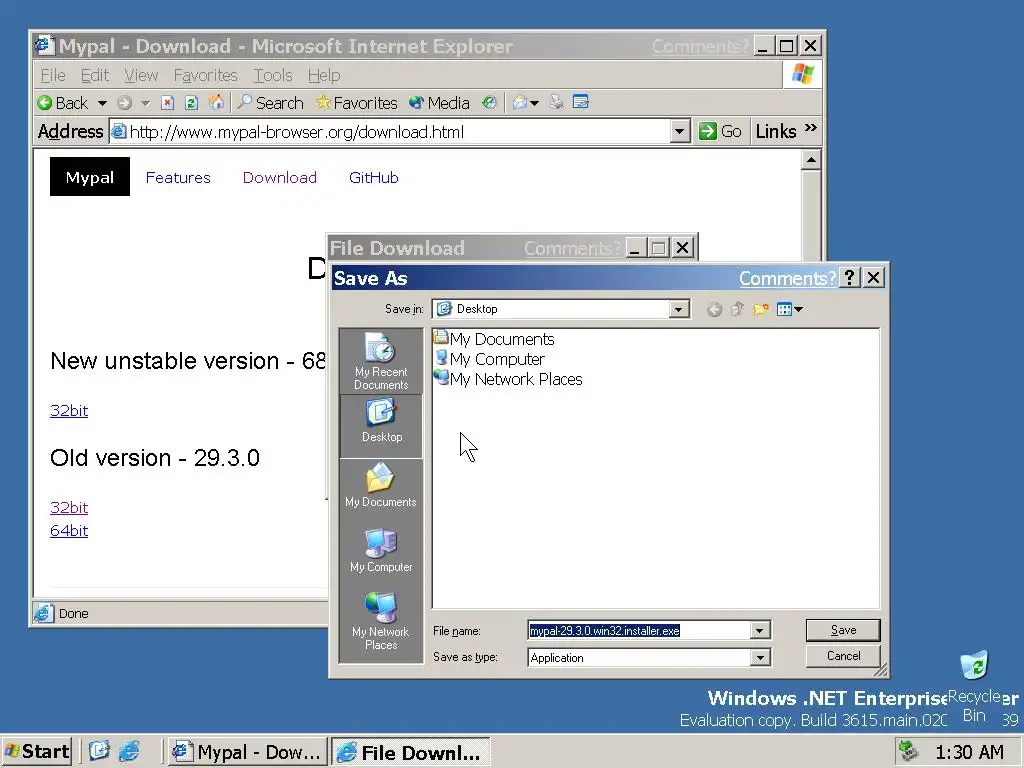Click Comments link in File Download title bar

tap(572, 249)
